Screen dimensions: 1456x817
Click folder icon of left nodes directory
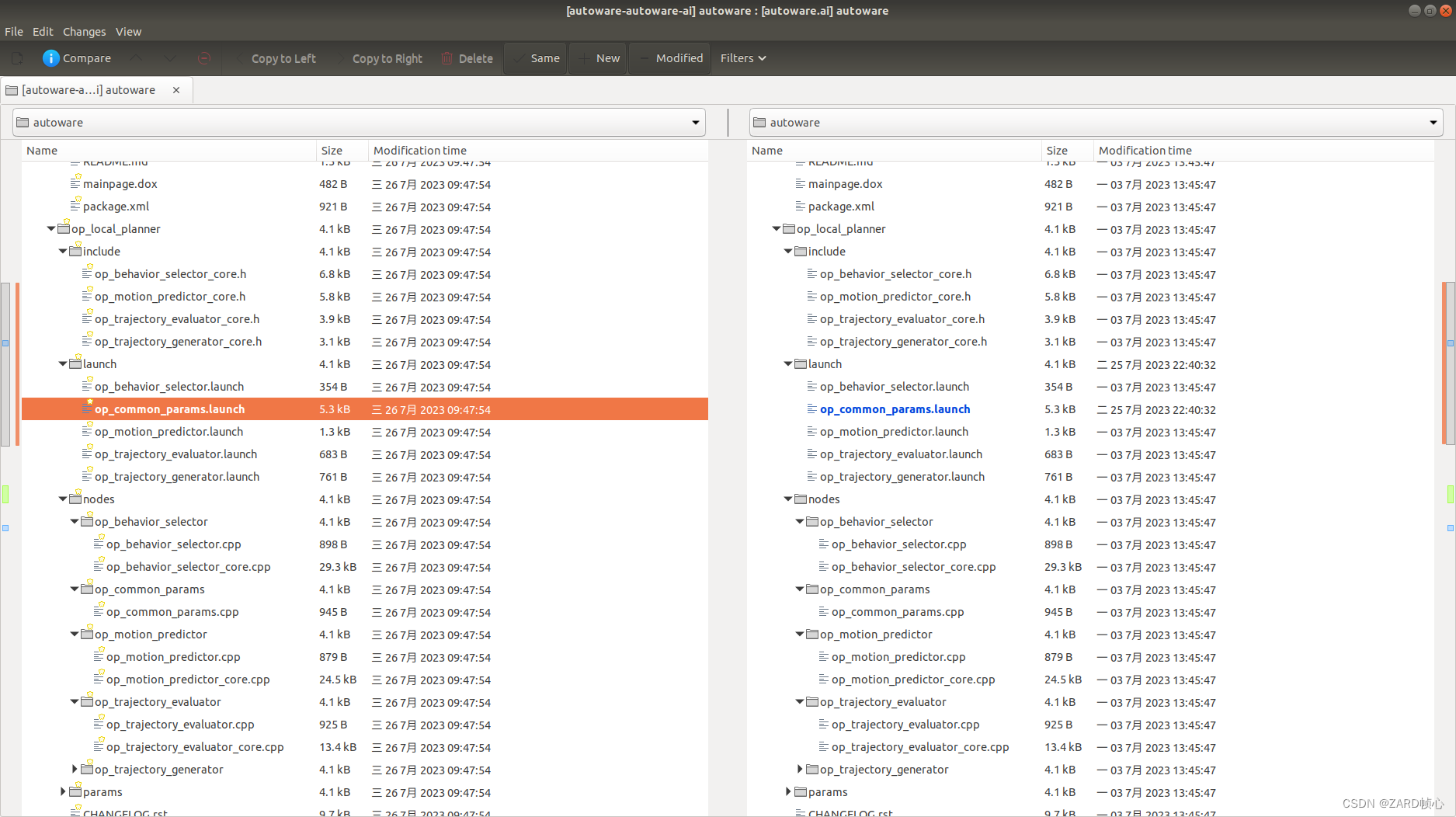pos(75,499)
